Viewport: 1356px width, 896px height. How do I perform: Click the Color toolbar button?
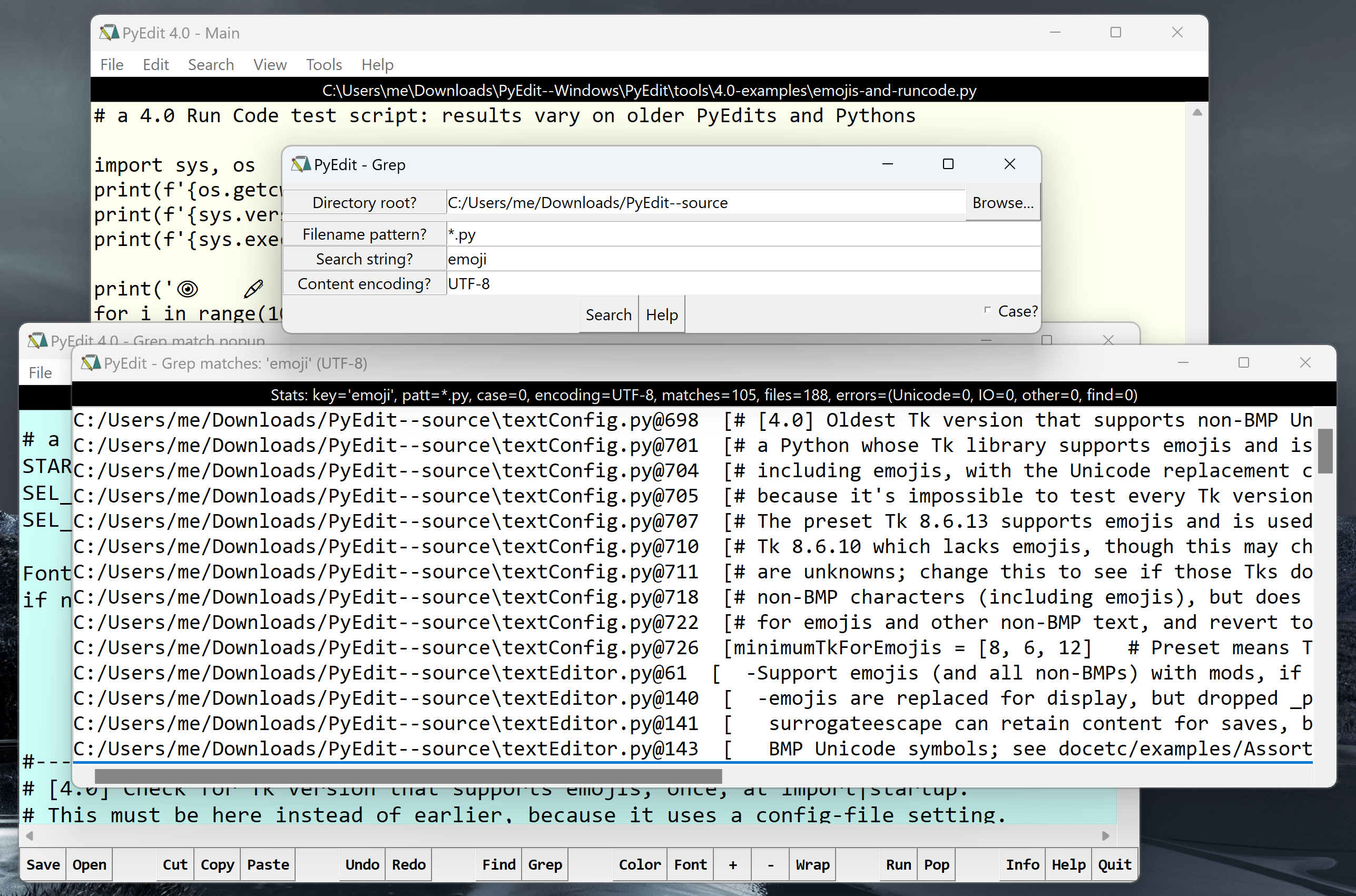pos(640,864)
